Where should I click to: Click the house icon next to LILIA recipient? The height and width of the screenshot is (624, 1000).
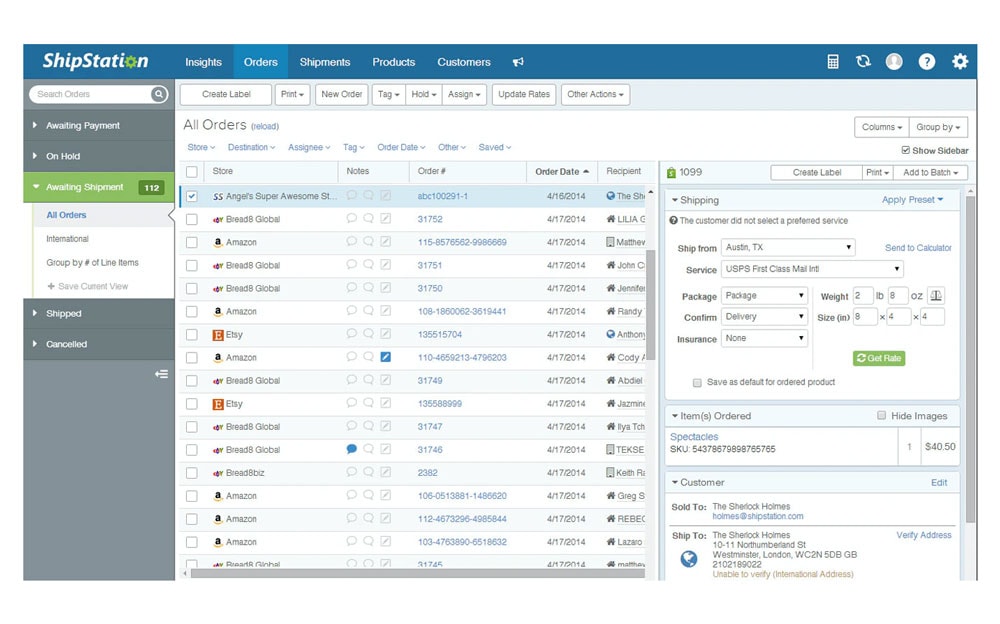pos(610,219)
